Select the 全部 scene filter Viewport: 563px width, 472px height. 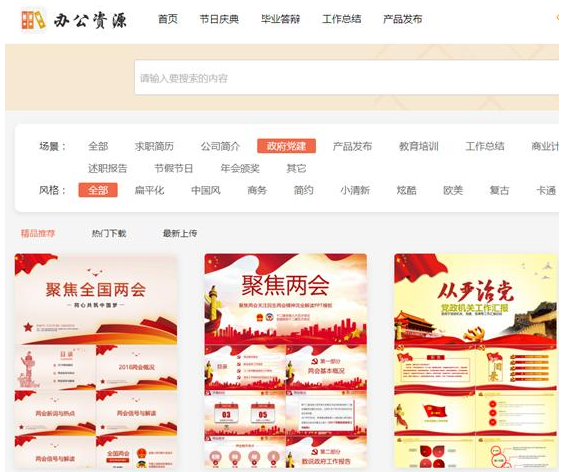coord(98,146)
